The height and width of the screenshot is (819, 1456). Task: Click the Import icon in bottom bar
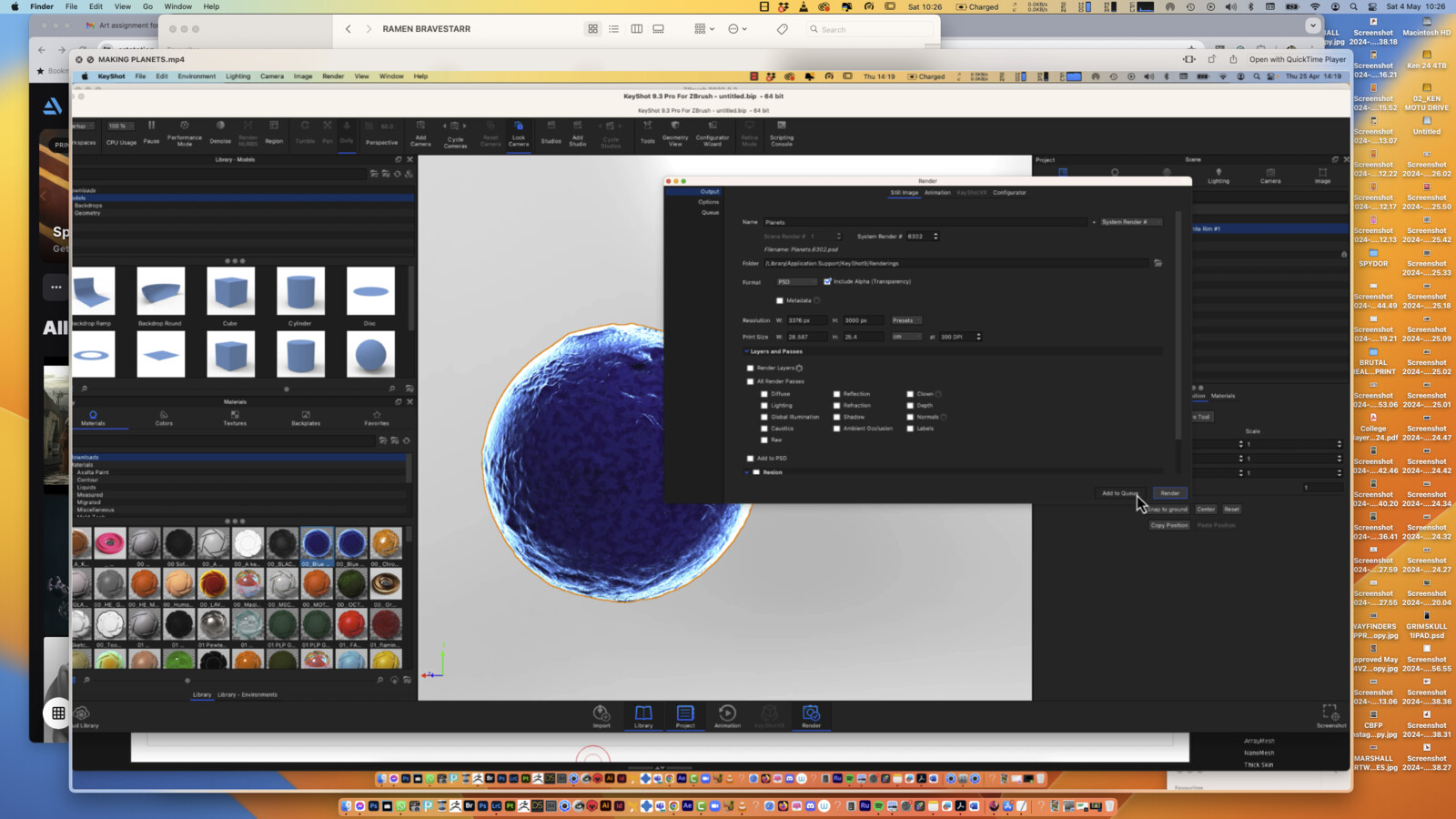point(602,716)
